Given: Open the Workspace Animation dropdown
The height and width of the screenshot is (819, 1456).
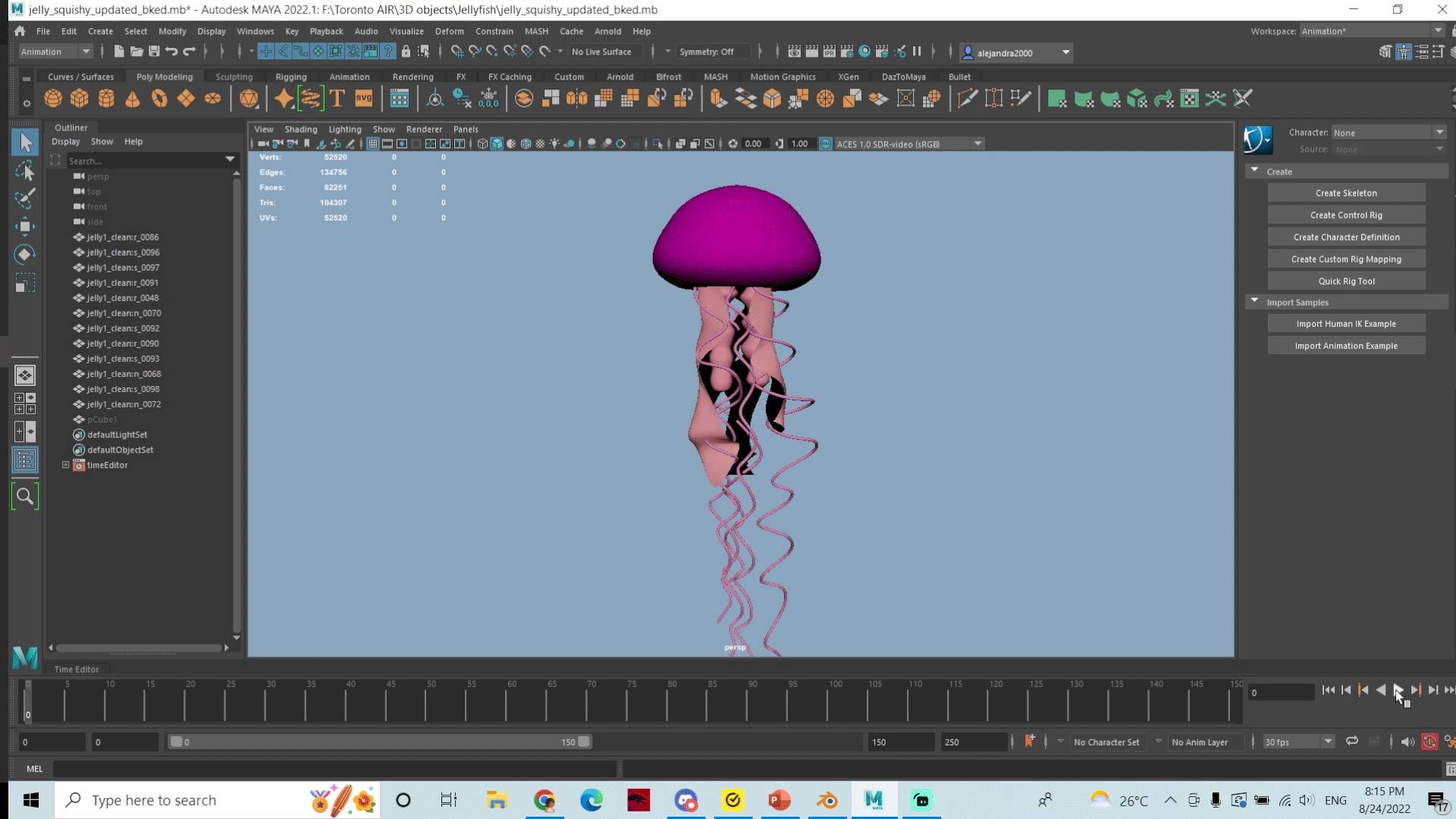Looking at the screenshot, I should click(x=1372, y=31).
